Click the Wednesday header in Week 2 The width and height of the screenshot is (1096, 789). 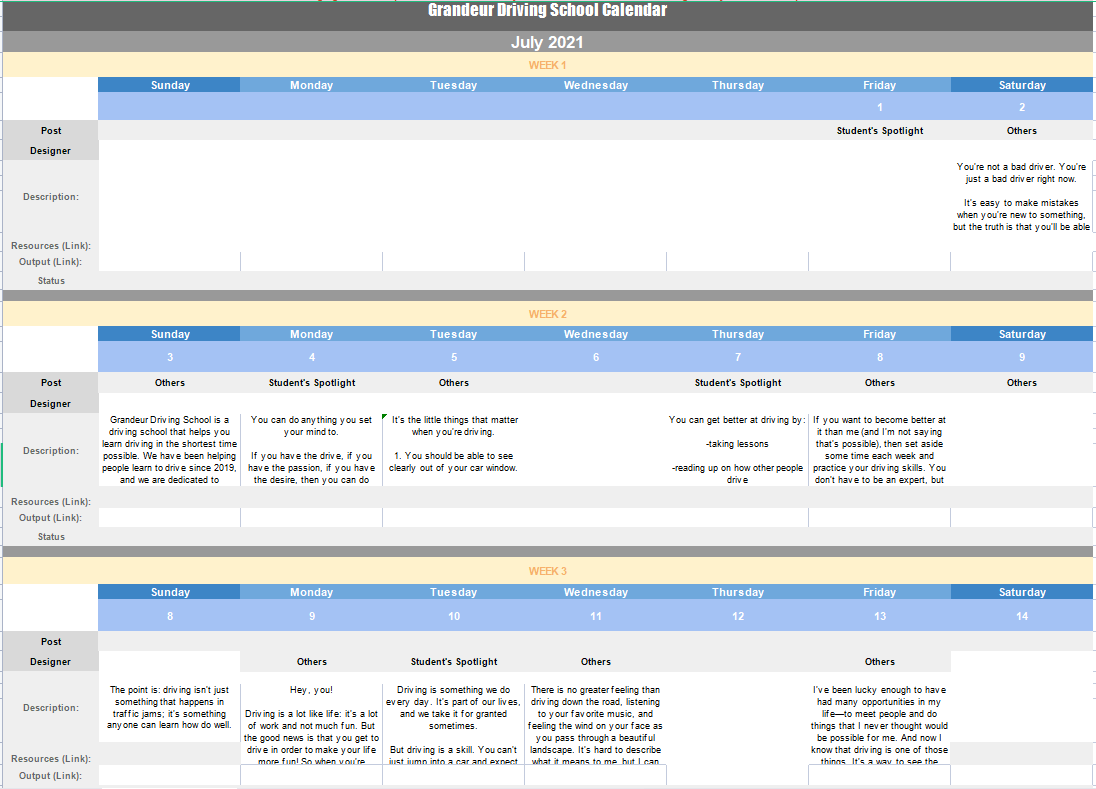click(596, 334)
